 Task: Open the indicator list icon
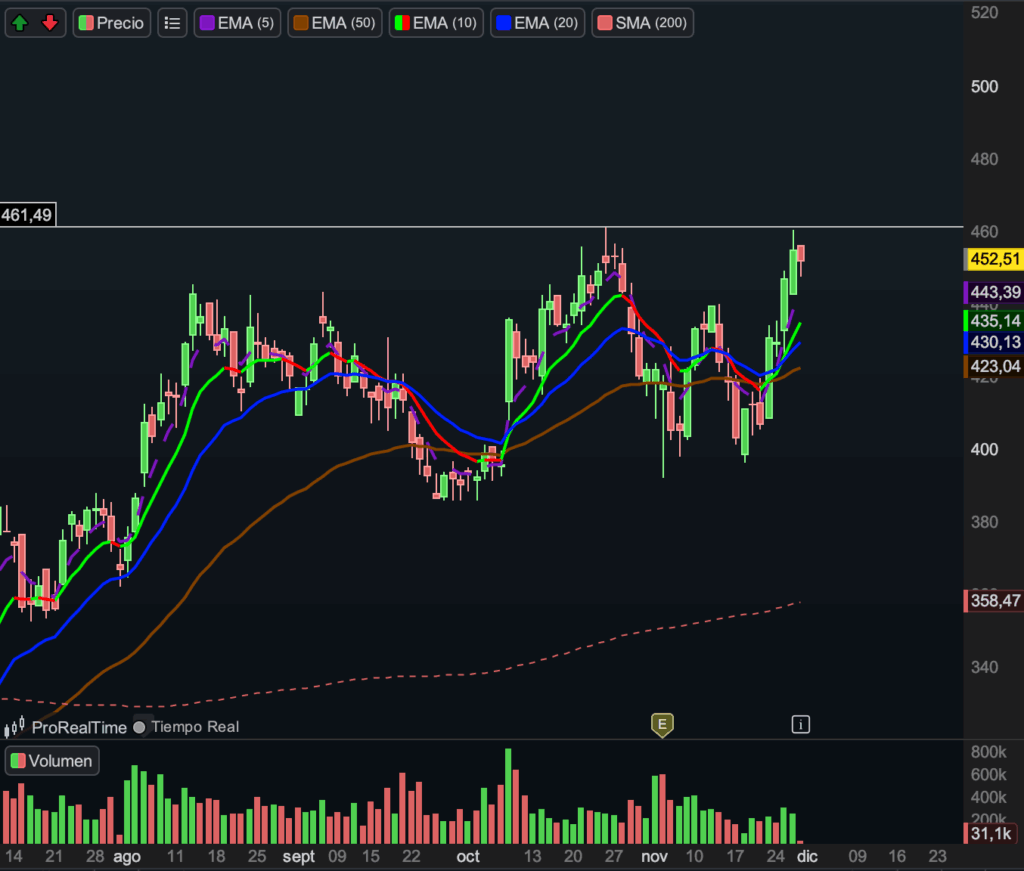(172, 23)
